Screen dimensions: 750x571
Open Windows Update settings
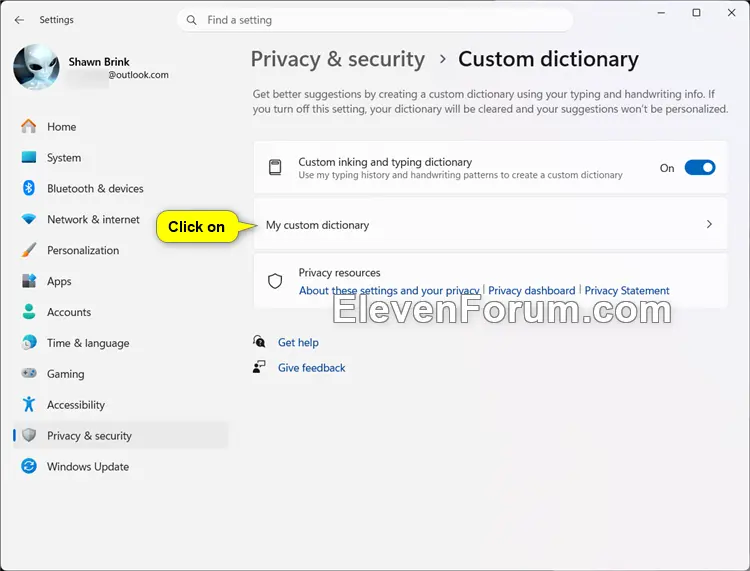click(x=121, y=466)
